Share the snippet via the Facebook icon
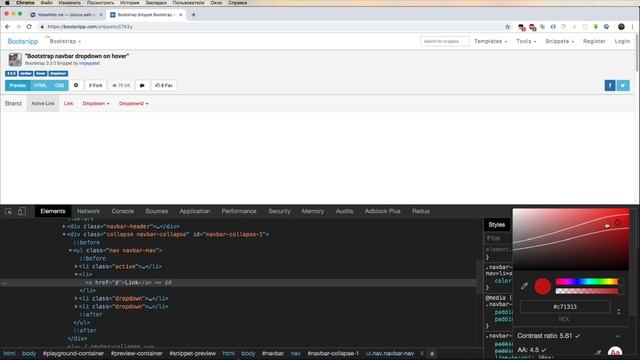Viewport: 640px width, 360px height. 610,85
